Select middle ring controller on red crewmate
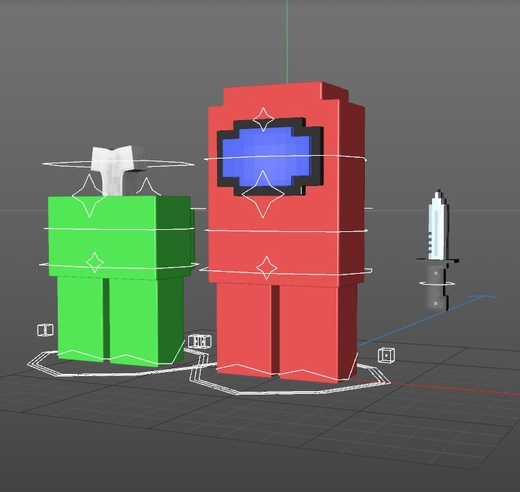The image size is (520, 492). point(285,231)
